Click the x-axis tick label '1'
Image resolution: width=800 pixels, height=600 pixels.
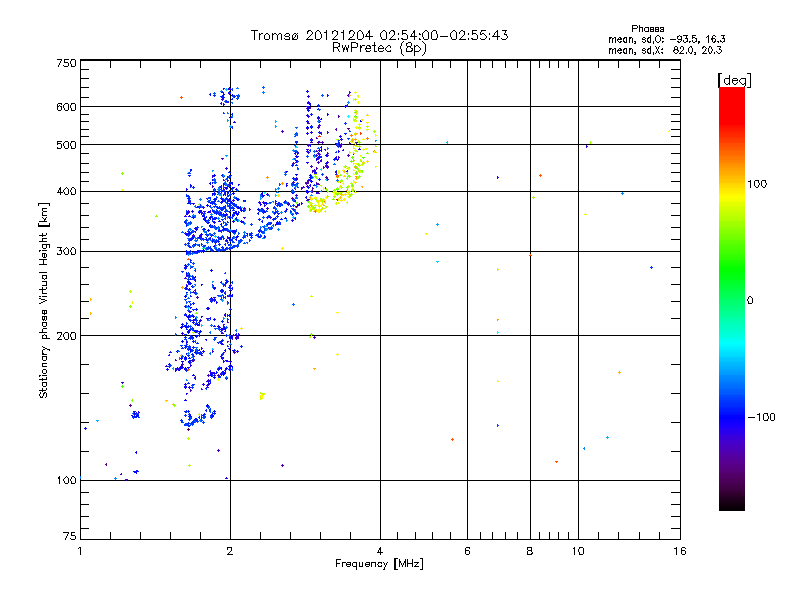click(x=80, y=551)
